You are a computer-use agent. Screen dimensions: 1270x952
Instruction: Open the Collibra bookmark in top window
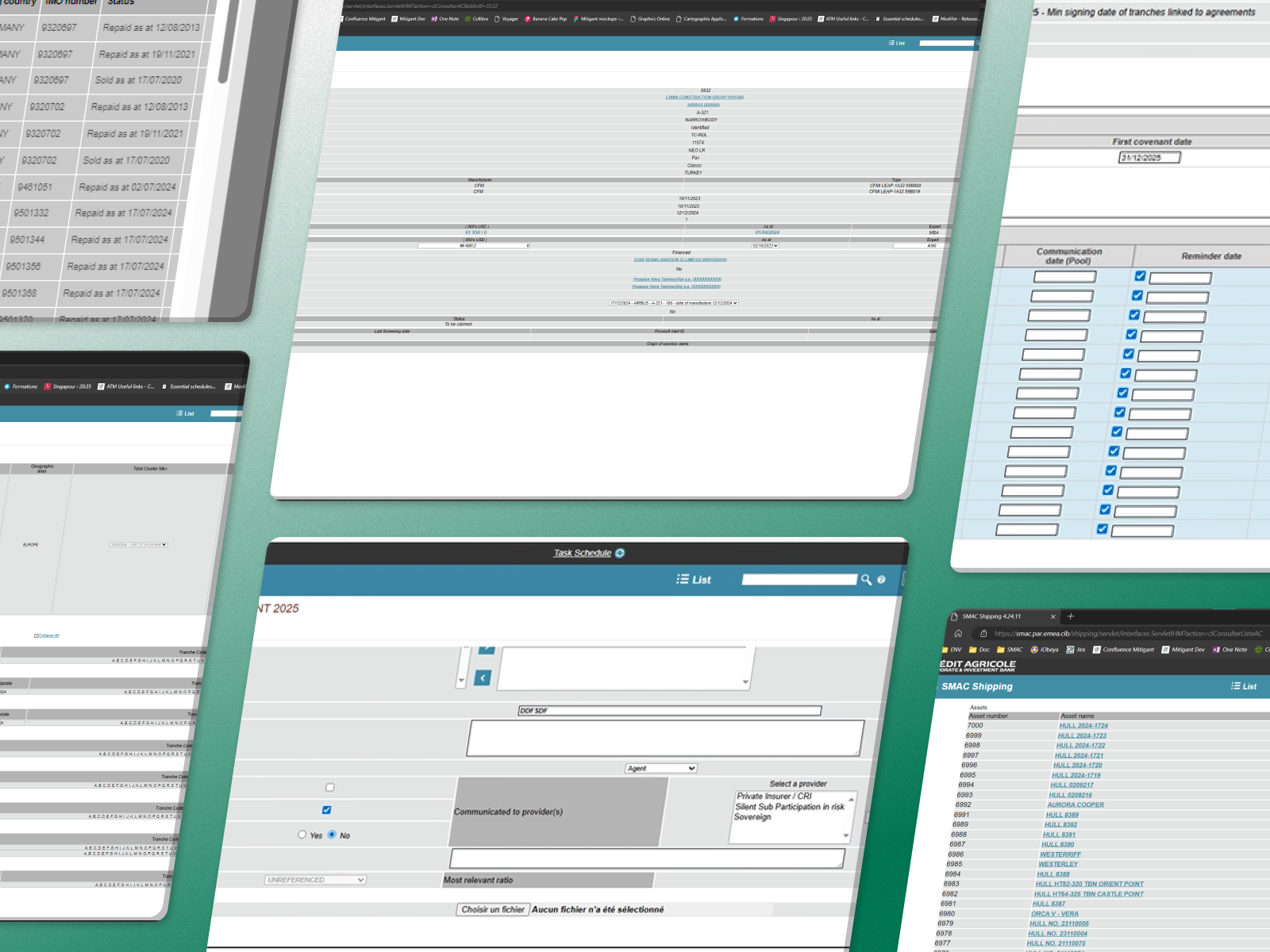pos(476,19)
